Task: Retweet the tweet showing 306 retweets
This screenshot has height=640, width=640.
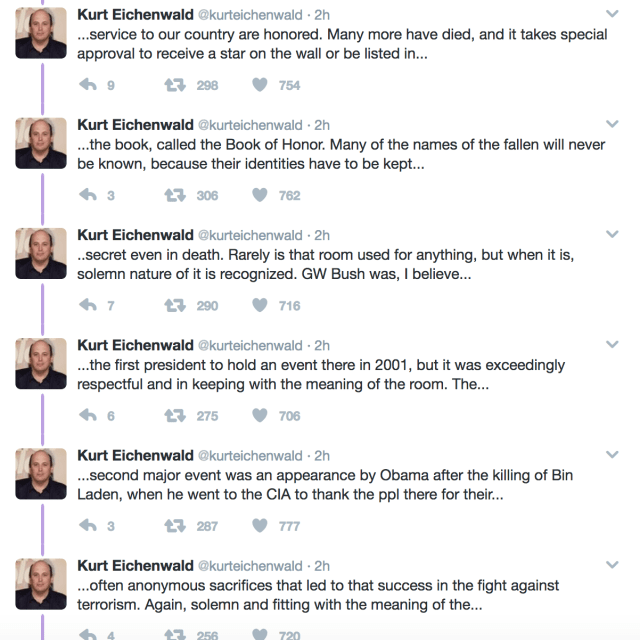Action: (x=174, y=195)
